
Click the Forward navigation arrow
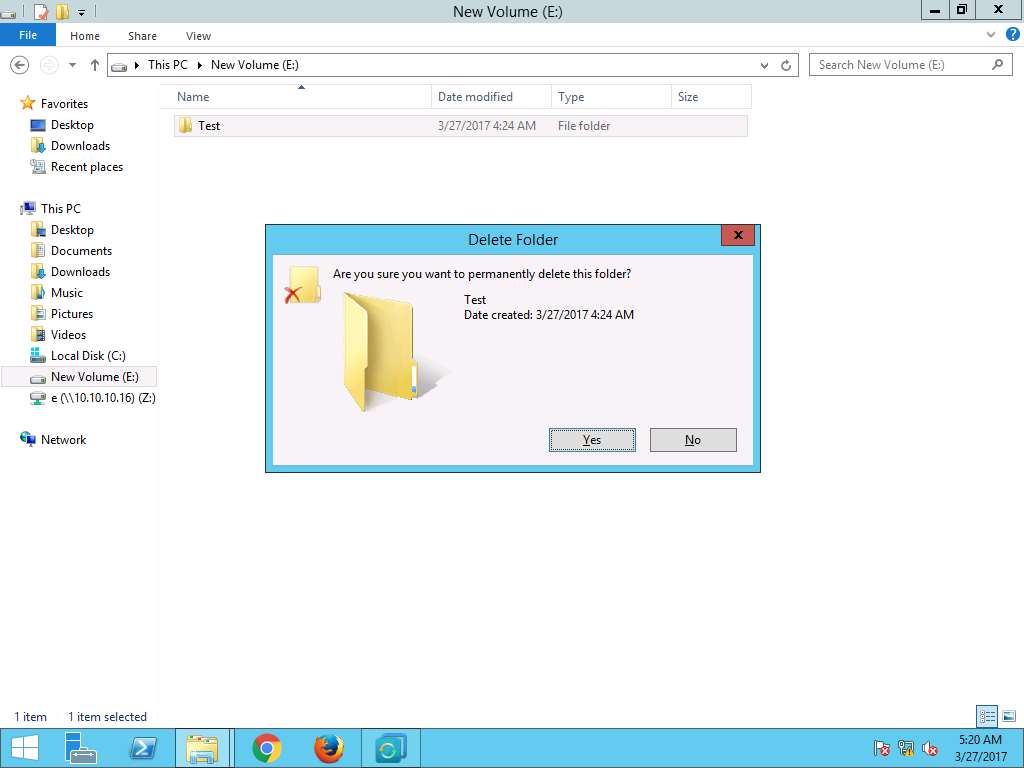[x=49, y=65]
